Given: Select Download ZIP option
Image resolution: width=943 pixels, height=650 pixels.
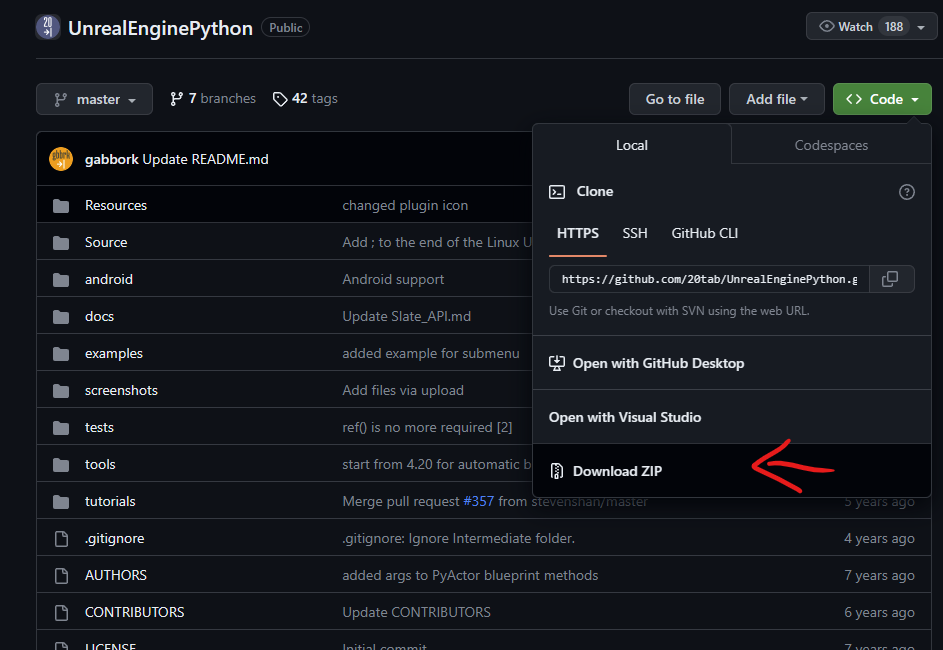Looking at the screenshot, I should 617,470.
